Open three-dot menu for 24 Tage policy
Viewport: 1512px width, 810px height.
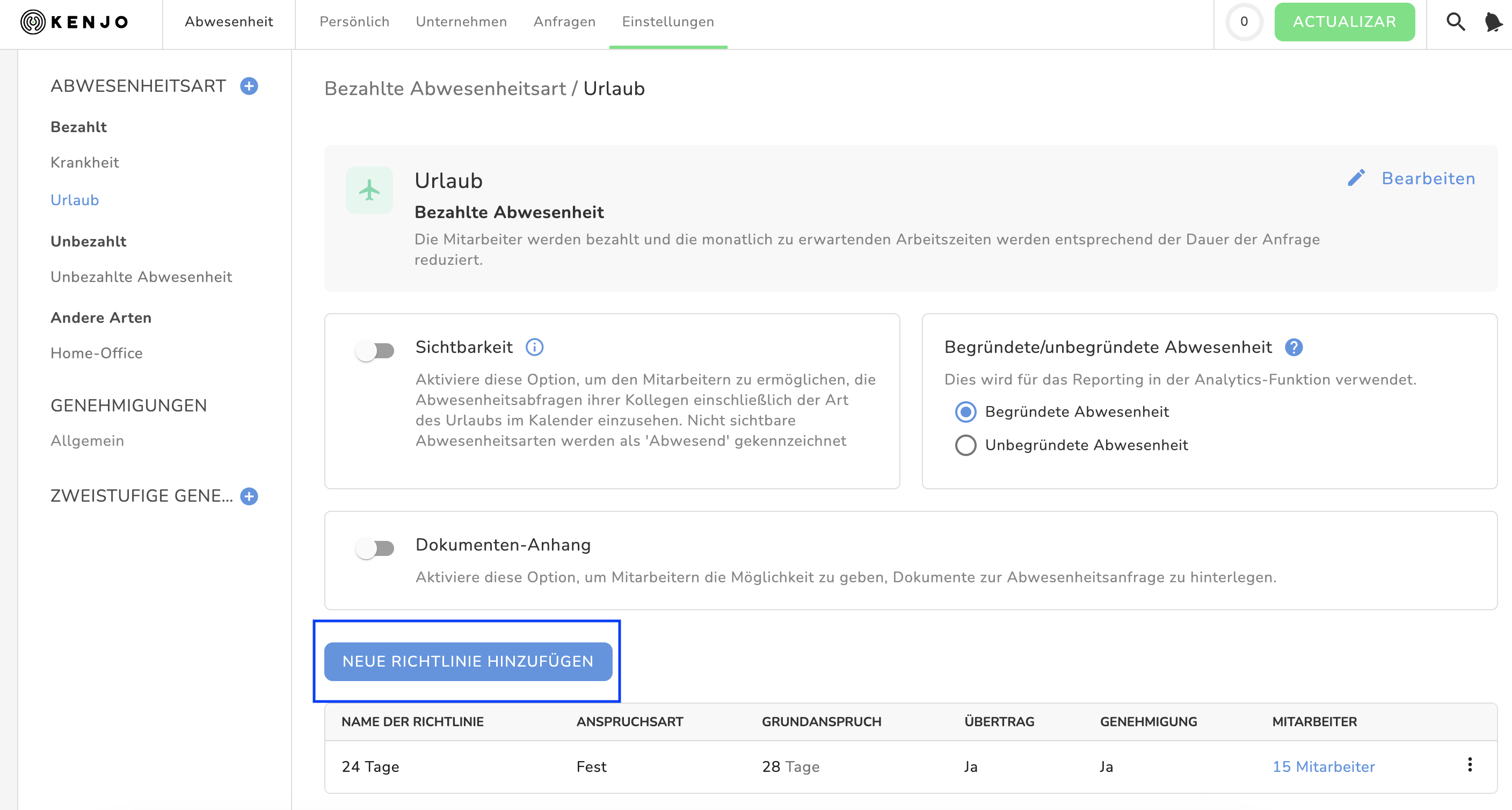1470,765
